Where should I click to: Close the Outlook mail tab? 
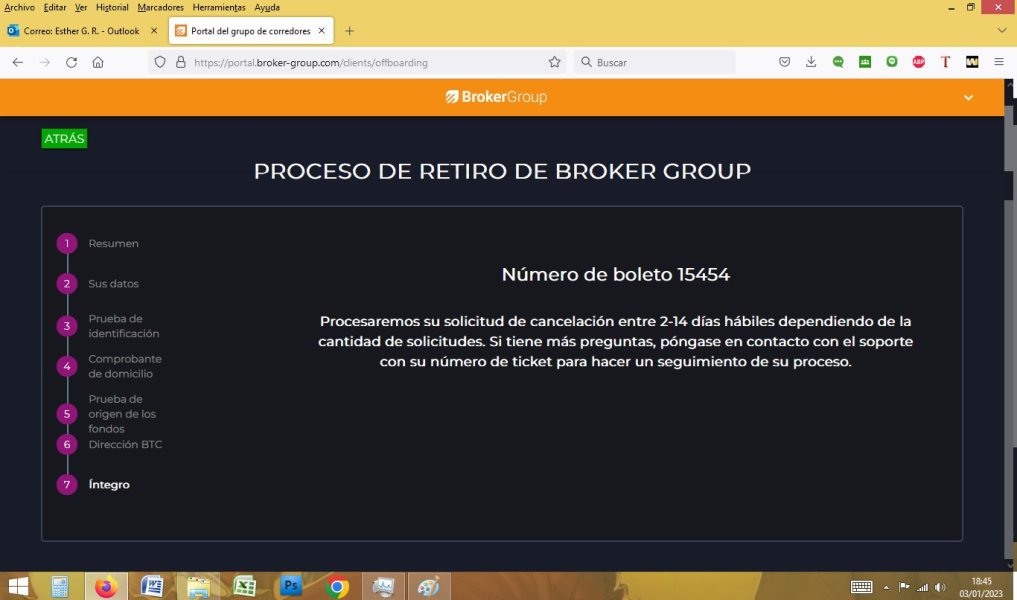coord(154,30)
